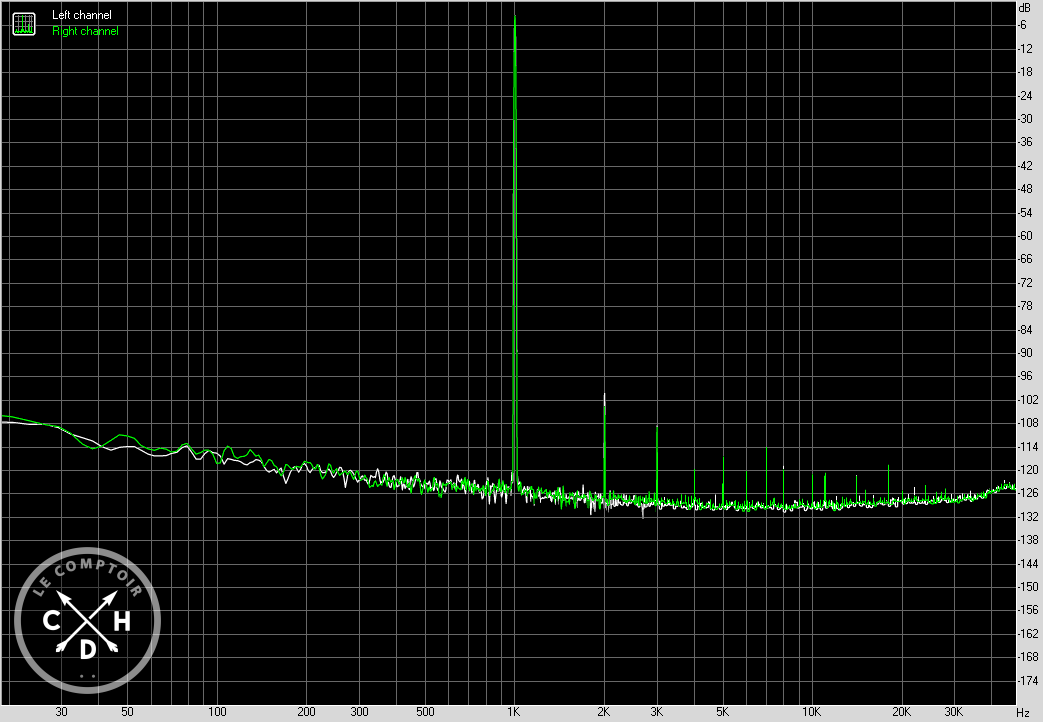The width and height of the screenshot is (1043, 722).
Task: Click the 10K frequency axis label
Action: (811, 712)
